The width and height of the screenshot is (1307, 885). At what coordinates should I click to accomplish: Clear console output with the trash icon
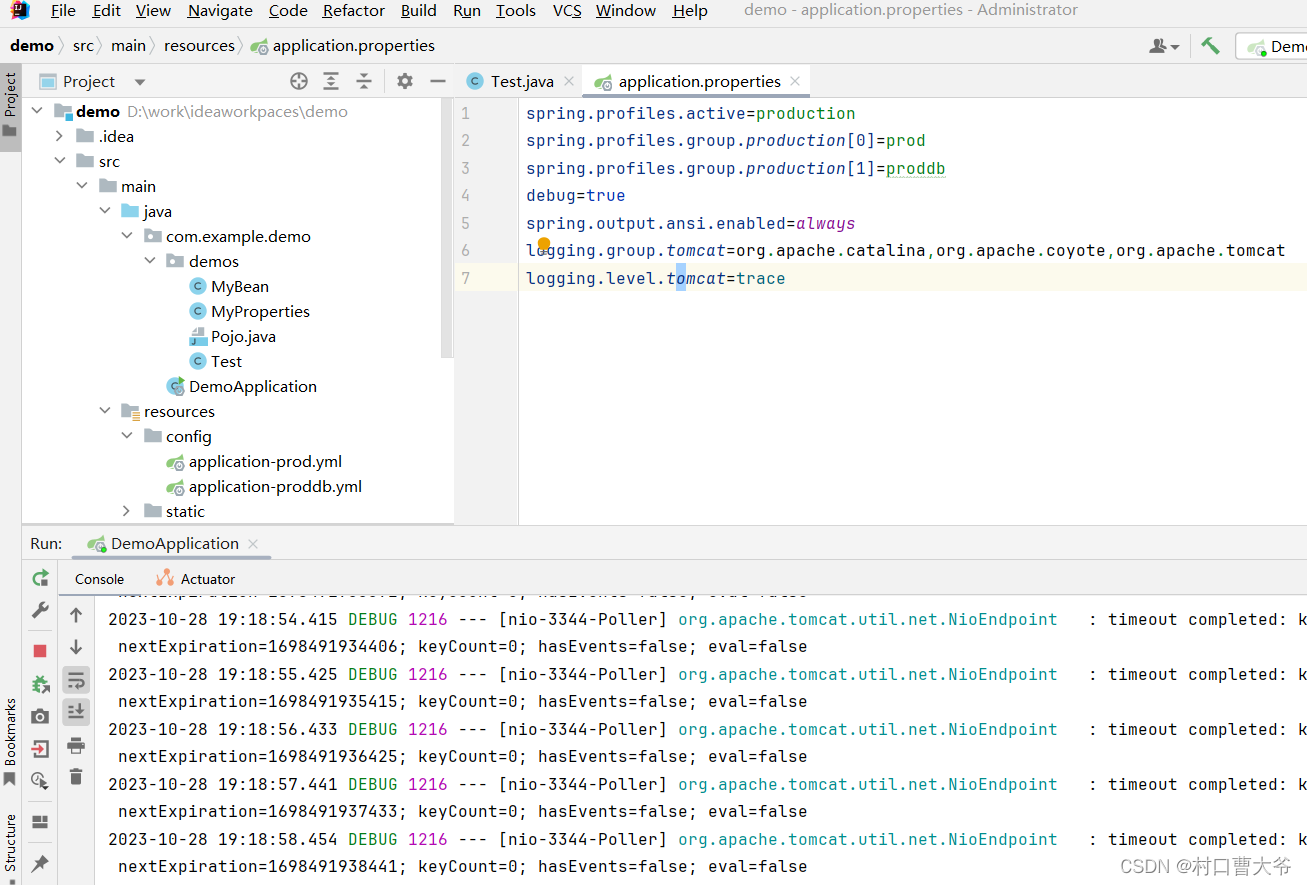click(x=76, y=776)
